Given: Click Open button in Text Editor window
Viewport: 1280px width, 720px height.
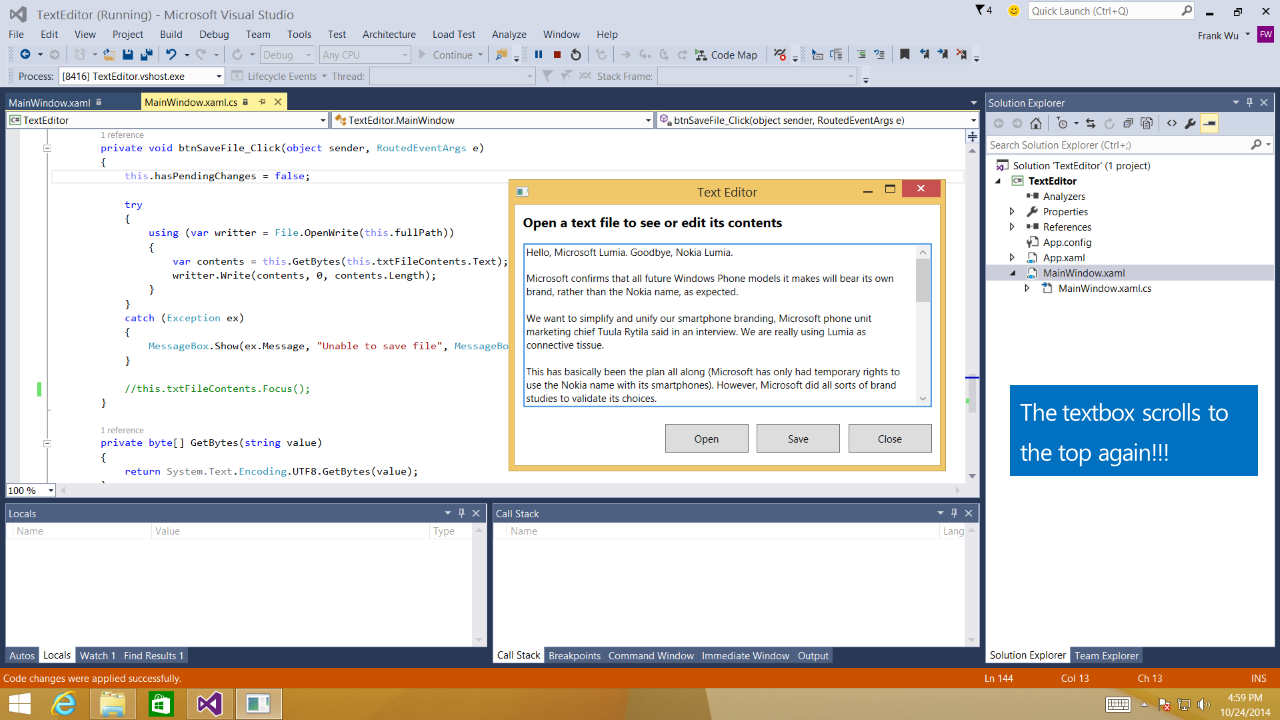Looking at the screenshot, I should click(707, 439).
